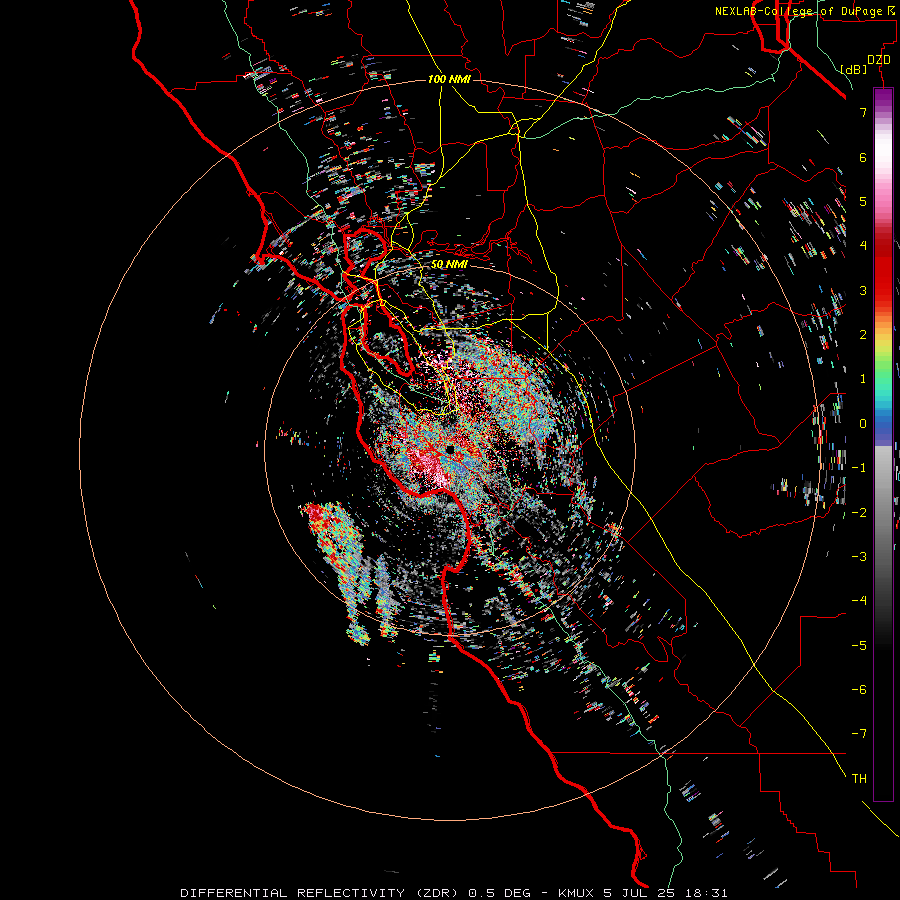Click the "5" value on the dB scale

(863, 201)
